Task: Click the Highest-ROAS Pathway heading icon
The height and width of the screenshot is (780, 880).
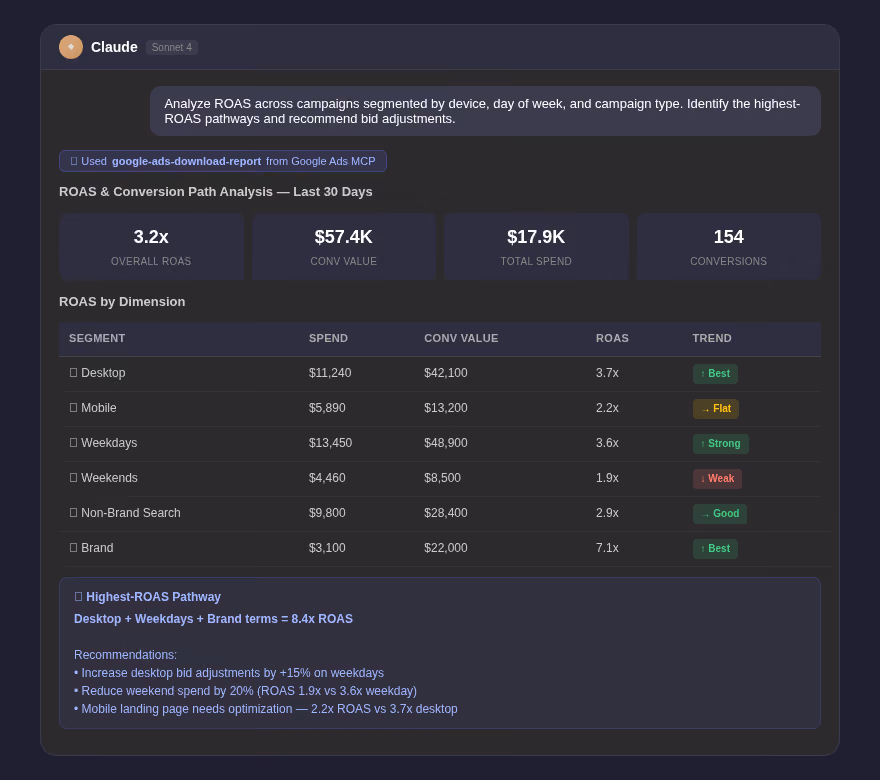Action: coord(79,597)
